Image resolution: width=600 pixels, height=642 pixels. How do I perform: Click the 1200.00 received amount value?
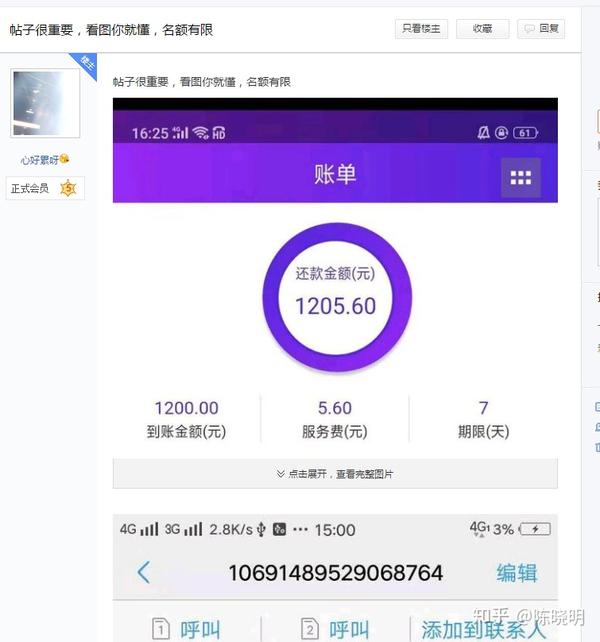tap(186, 408)
